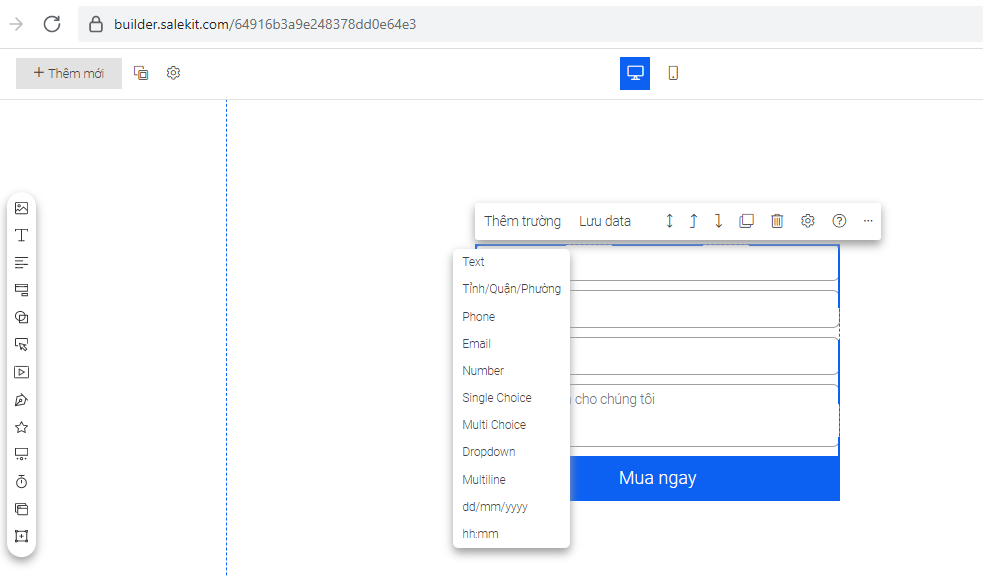Open form settings gear in floating toolbar

pos(808,221)
